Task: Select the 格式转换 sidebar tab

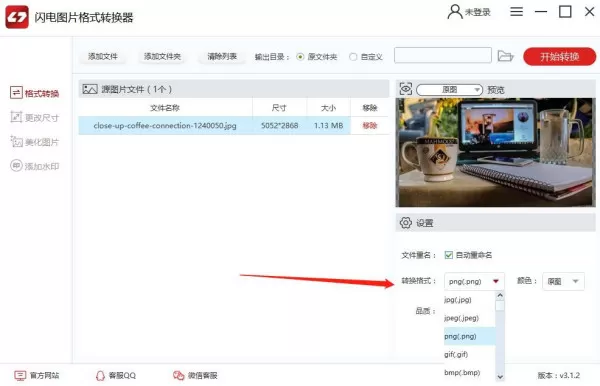Action: click(x=34, y=93)
